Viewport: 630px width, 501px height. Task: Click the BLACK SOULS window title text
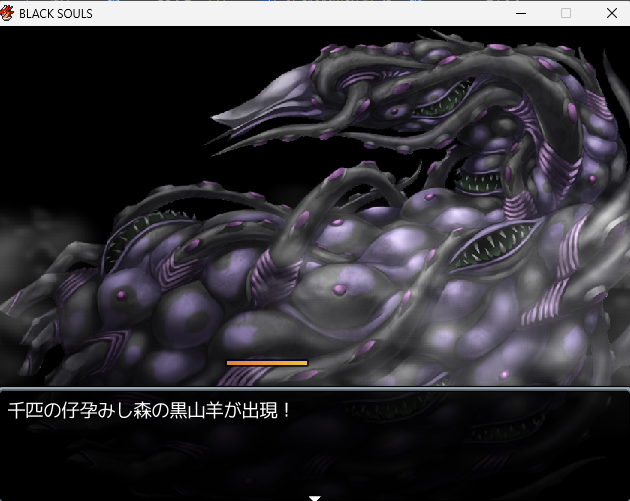[56, 14]
